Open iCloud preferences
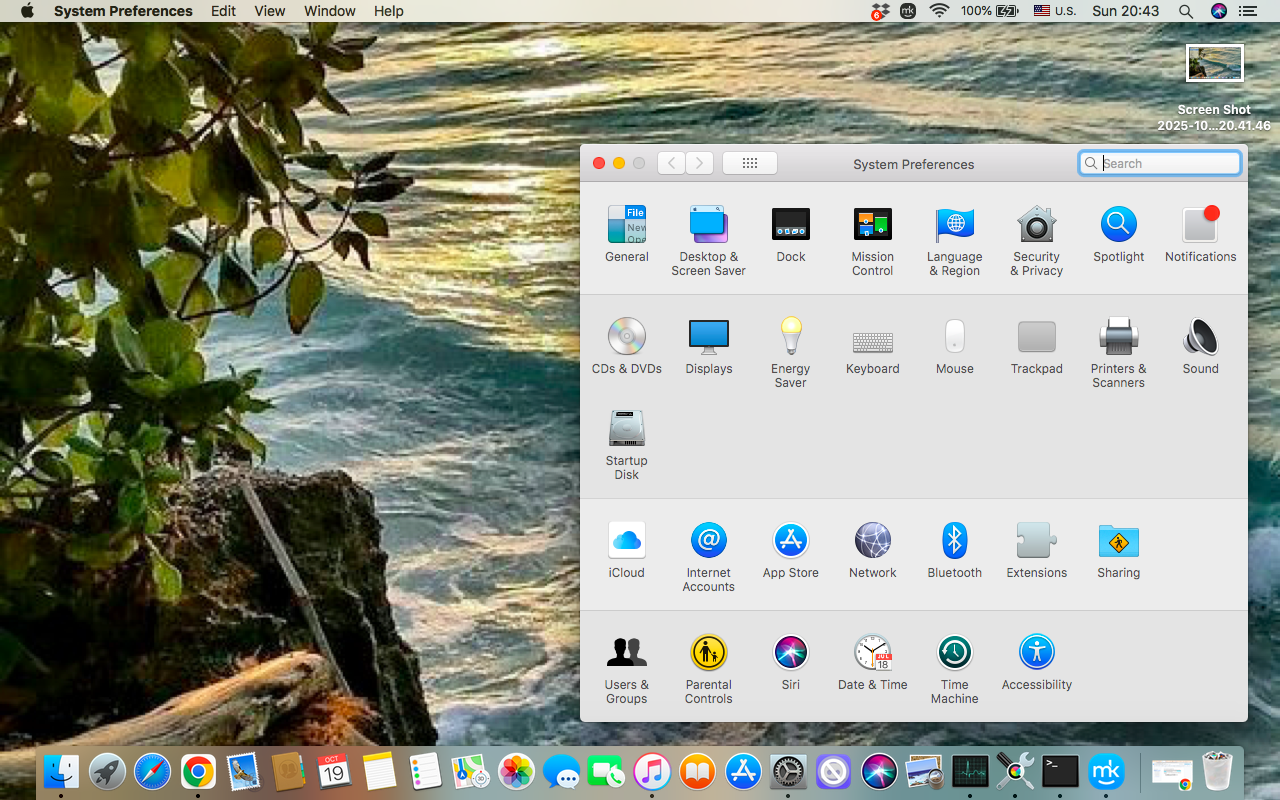 coord(626,540)
